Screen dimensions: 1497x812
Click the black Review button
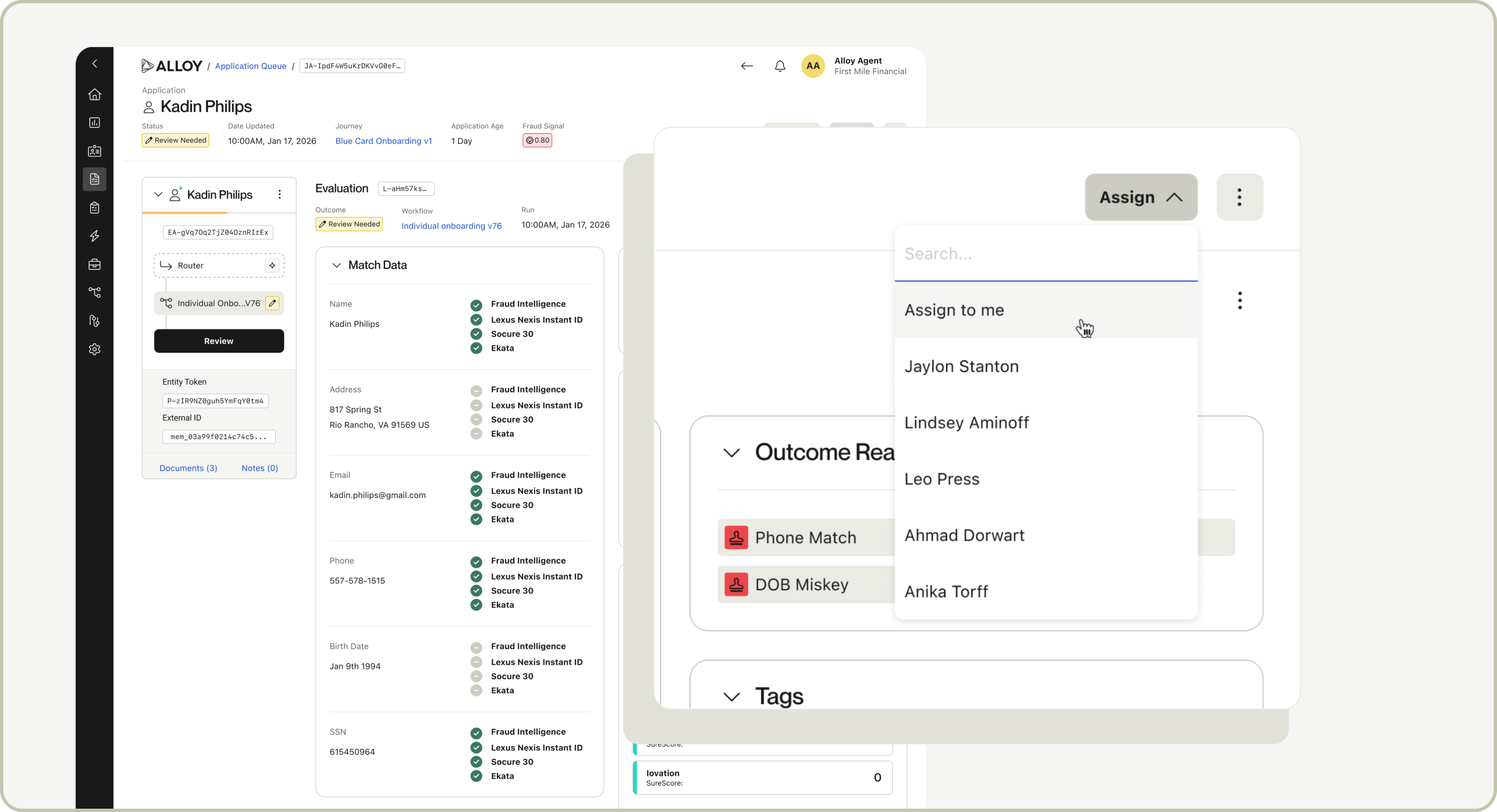point(219,341)
